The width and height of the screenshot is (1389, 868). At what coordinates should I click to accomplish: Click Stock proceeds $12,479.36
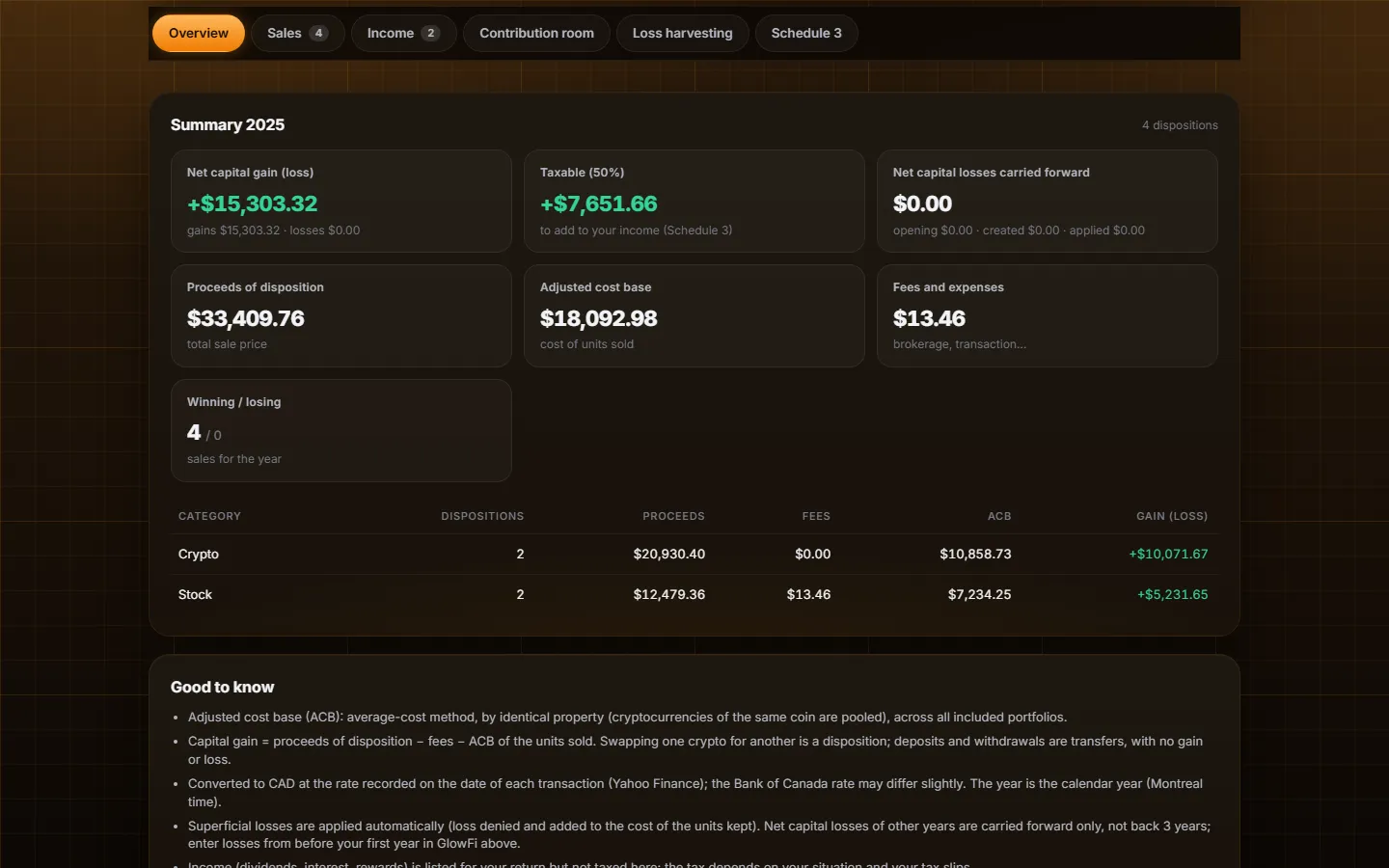tap(669, 595)
